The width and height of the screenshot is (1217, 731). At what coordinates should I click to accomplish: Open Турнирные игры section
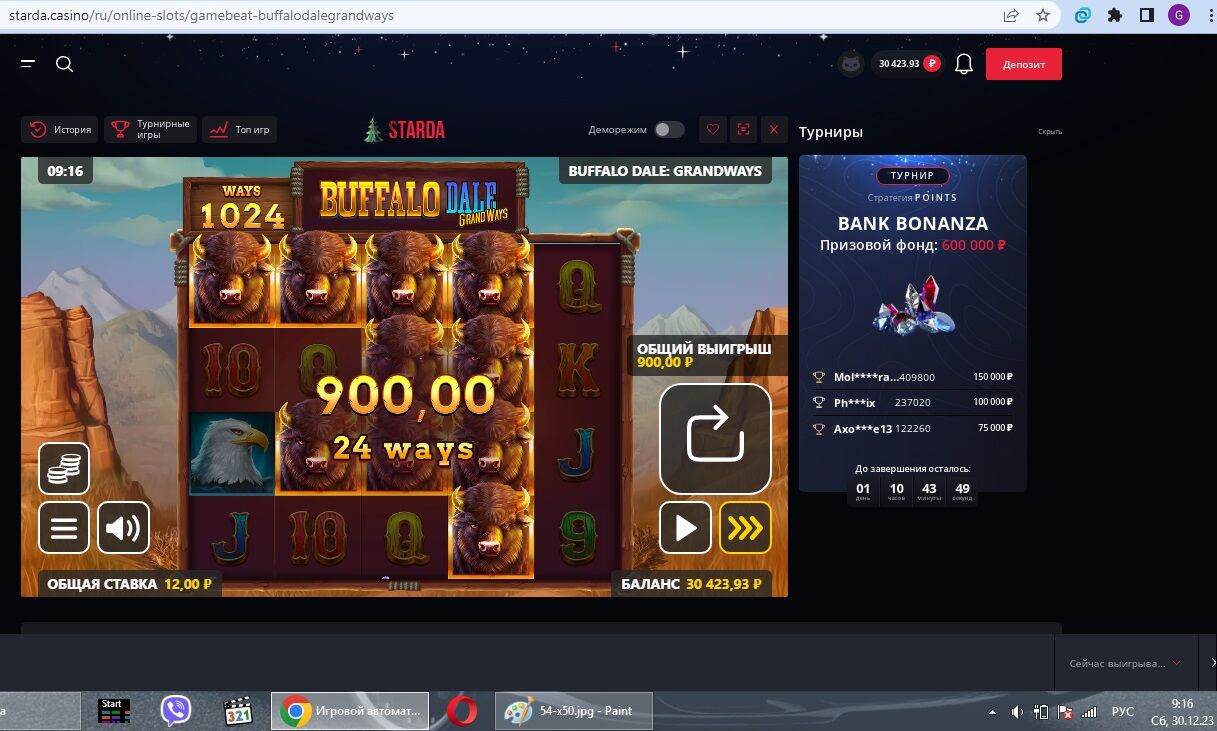point(150,129)
